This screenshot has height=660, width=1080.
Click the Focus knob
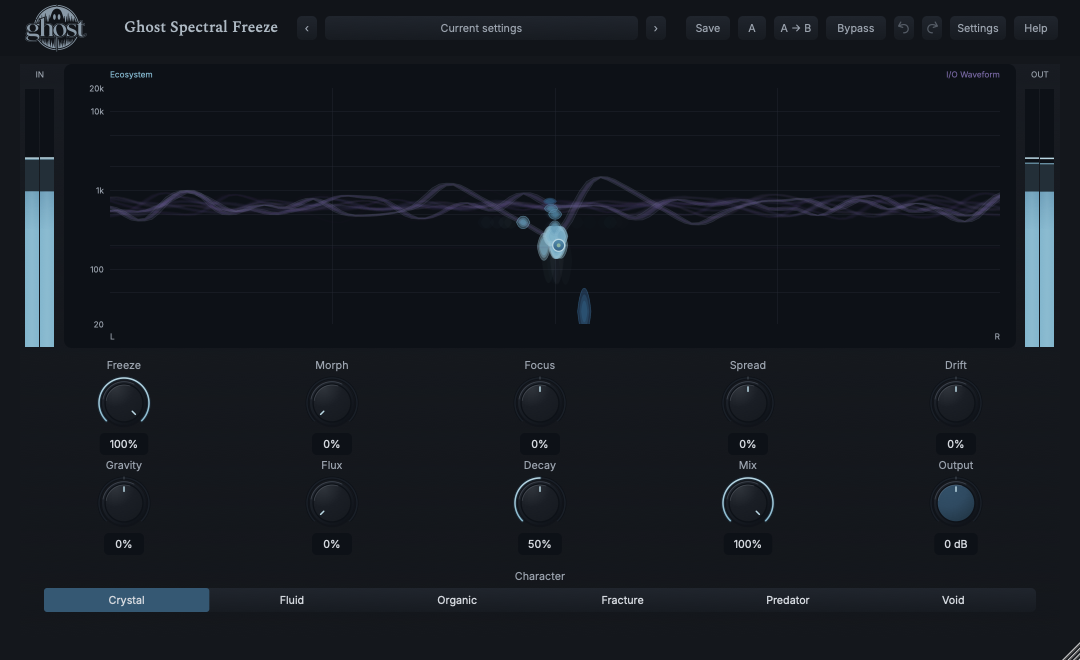[x=539, y=402]
